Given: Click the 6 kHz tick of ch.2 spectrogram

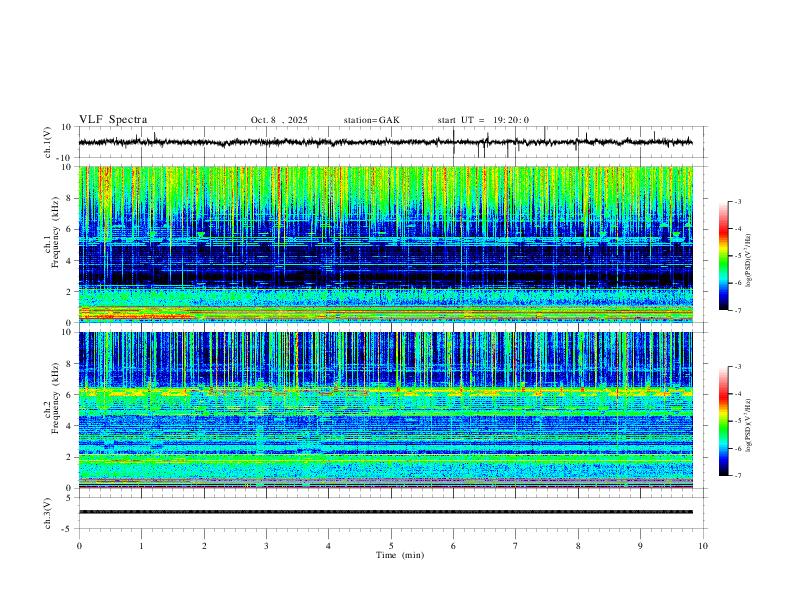Looking at the screenshot, I should pyautogui.click(x=69, y=395).
